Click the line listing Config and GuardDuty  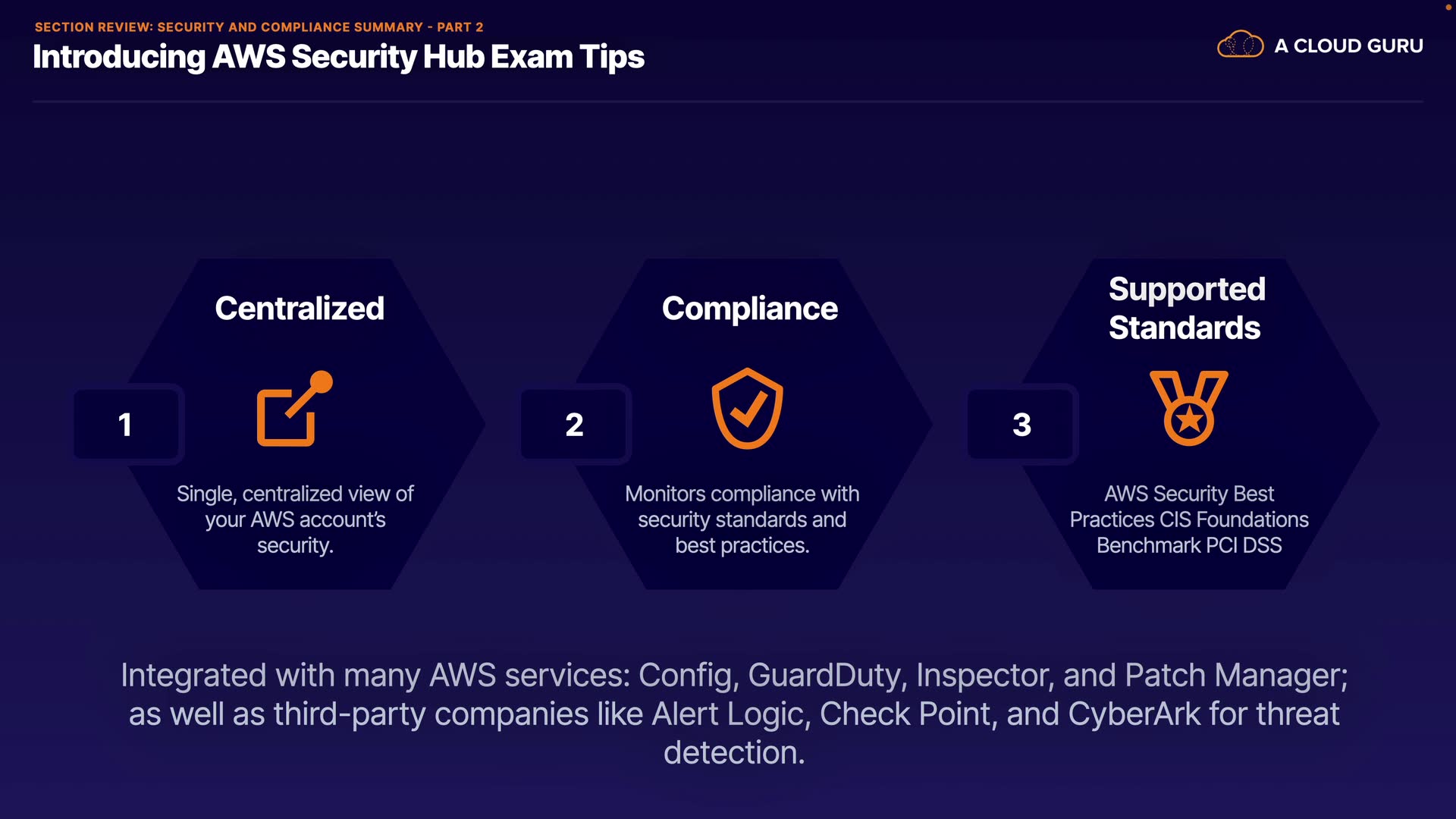tap(733, 676)
